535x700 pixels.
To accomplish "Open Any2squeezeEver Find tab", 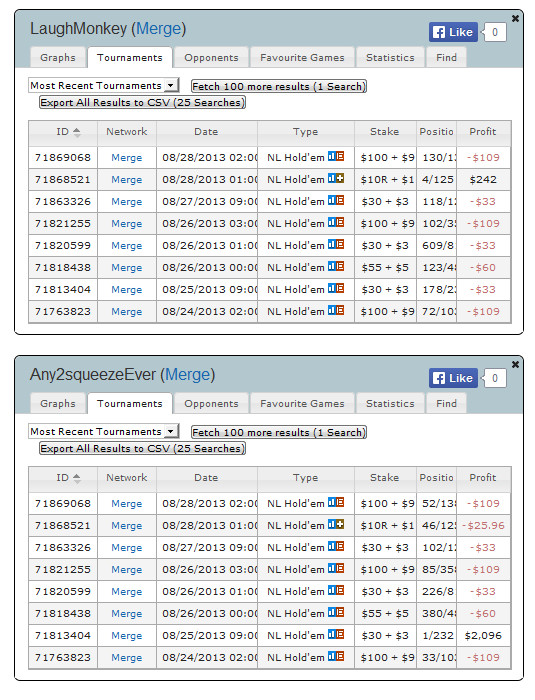I will click(x=446, y=404).
